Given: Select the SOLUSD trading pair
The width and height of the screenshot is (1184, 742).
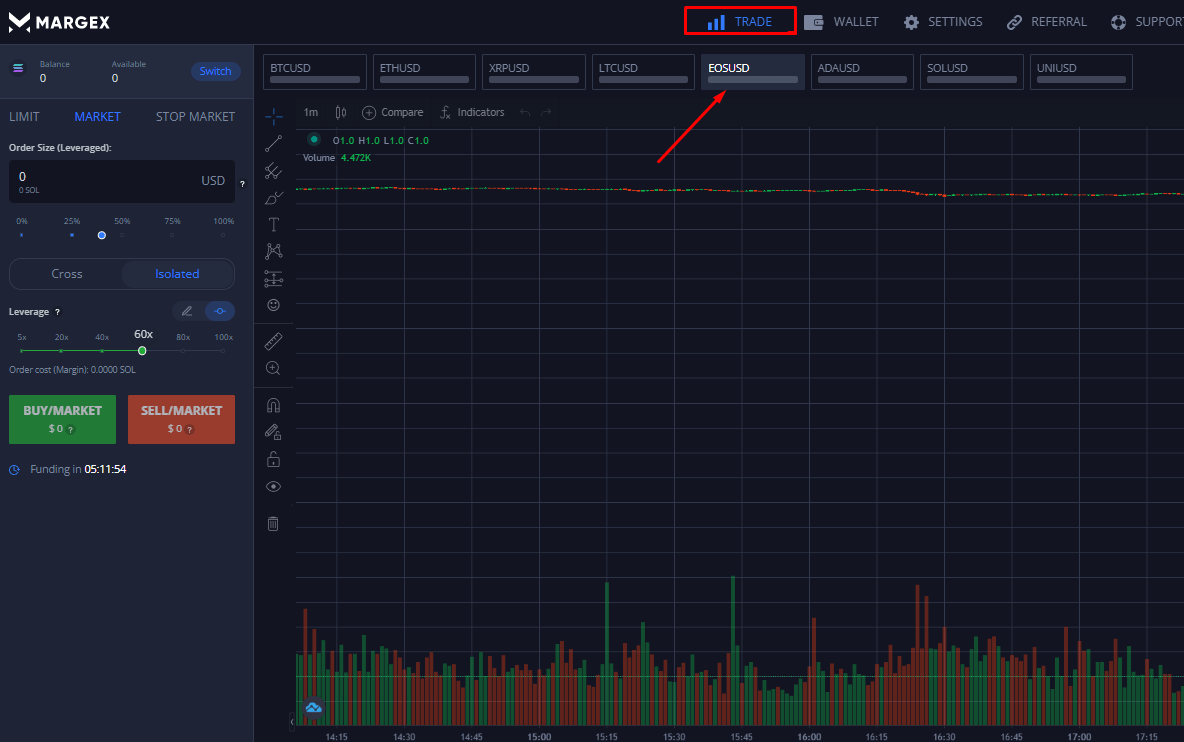Looking at the screenshot, I should tap(972, 72).
